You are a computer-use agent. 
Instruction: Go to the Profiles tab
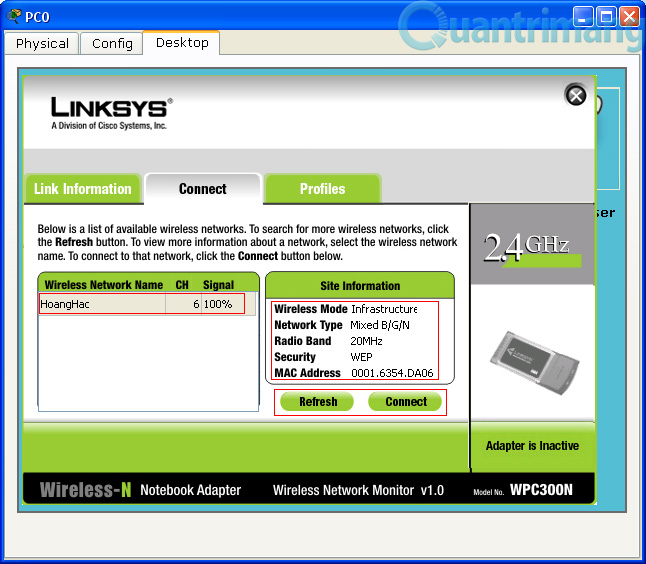pyautogui.click(x=322, y=189)
